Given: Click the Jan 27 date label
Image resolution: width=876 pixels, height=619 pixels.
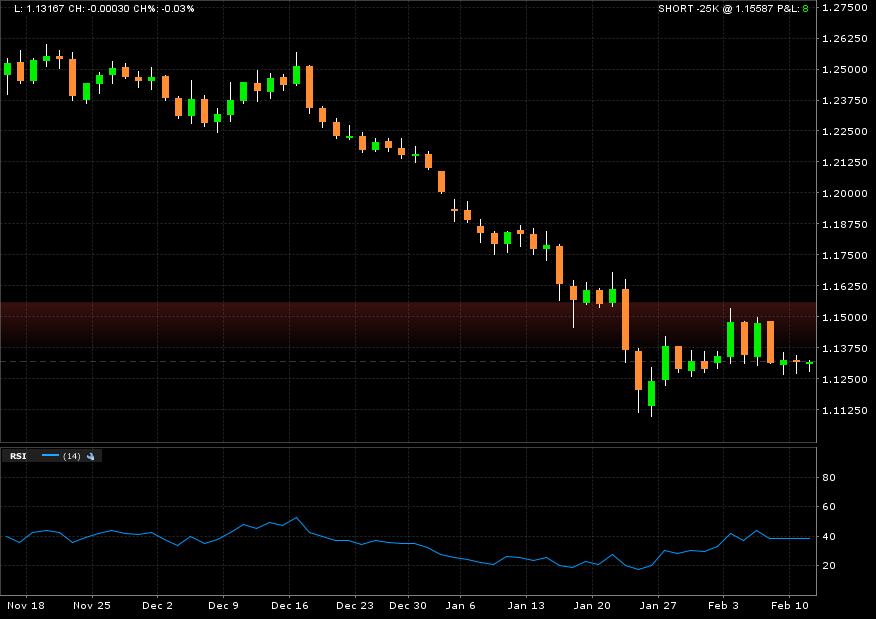Looking at the screenshot, I should 658,606.
